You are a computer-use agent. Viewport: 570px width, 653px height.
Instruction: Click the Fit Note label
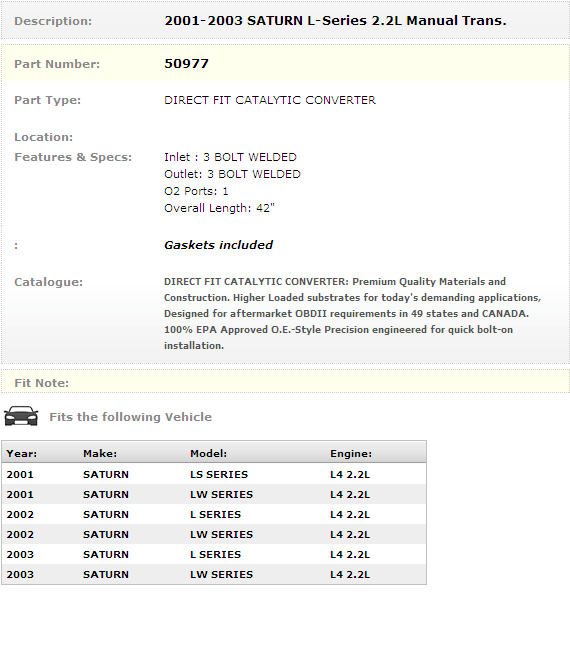[42, 383]
